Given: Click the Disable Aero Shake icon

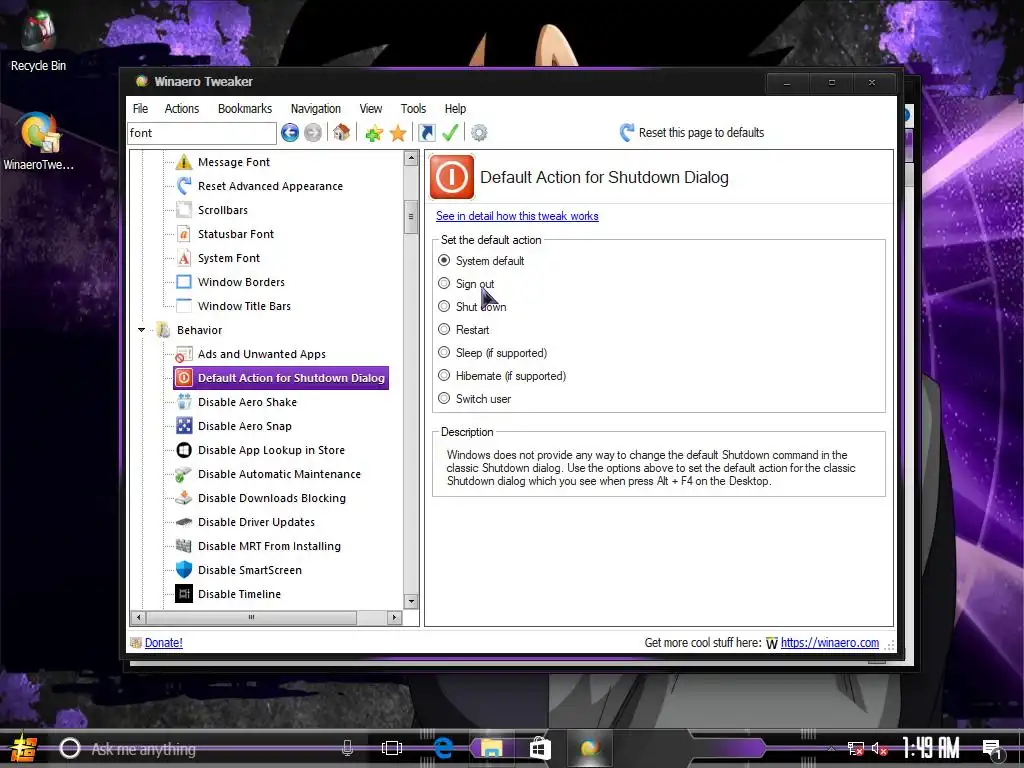Looking at the screenshot, I should tap(184, 402).
